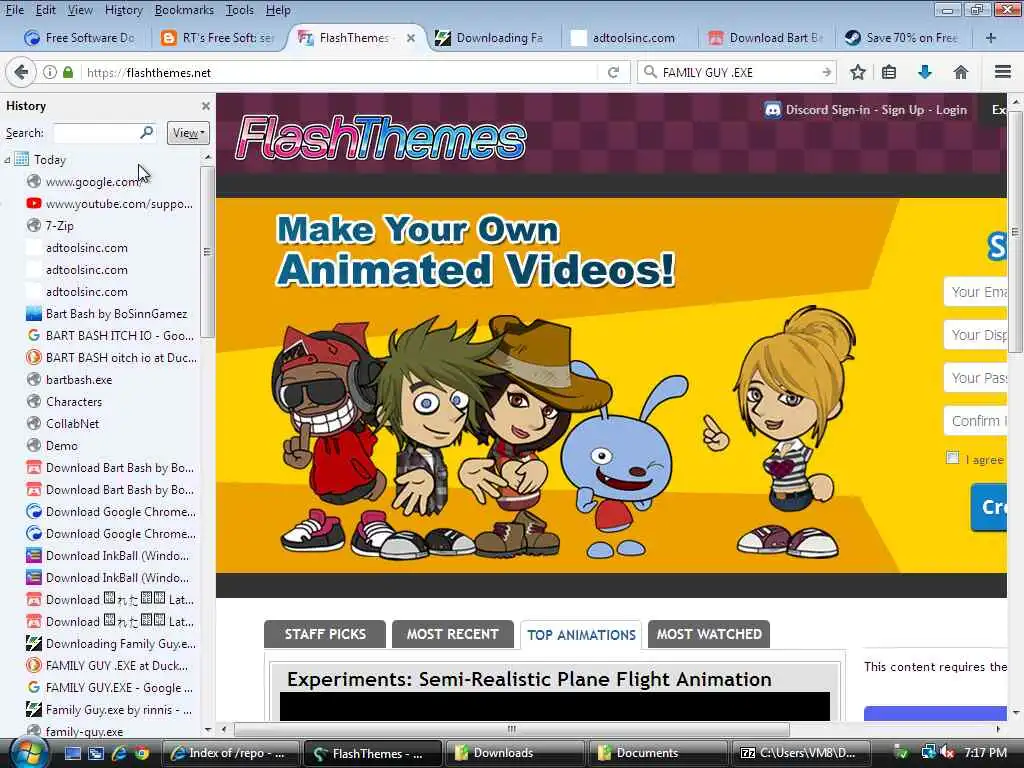Click the Discord Sign-in link
This screenshot has height=768, width=1024.
(x=827, y=110)
